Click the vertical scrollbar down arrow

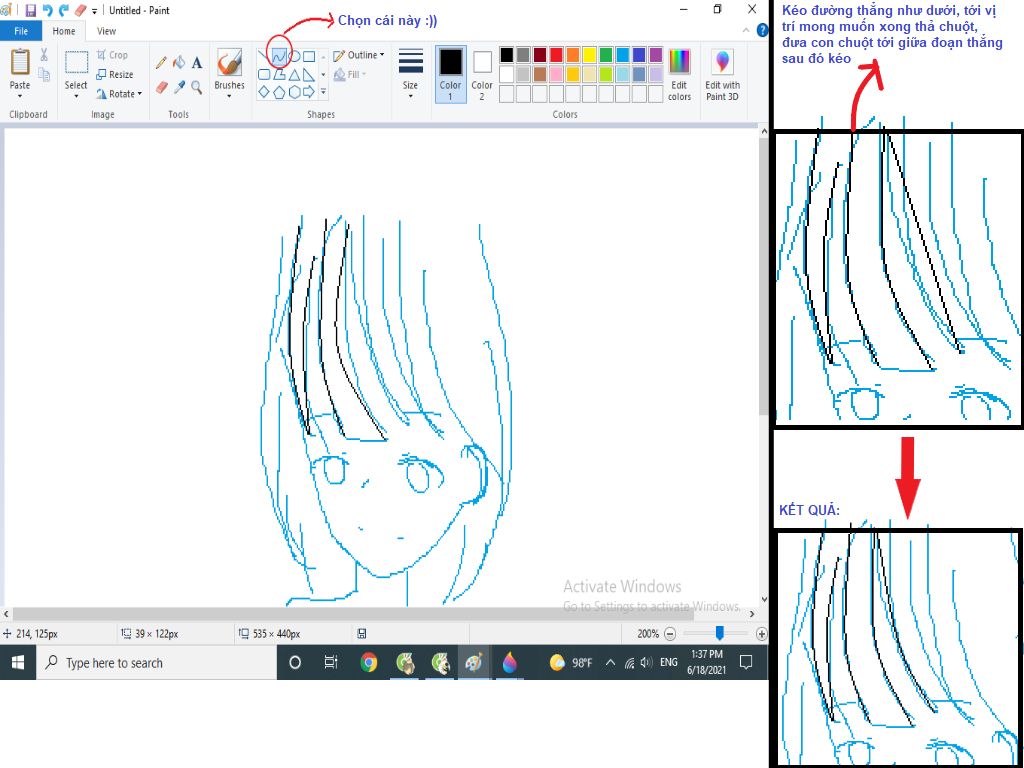coord(764,600)
